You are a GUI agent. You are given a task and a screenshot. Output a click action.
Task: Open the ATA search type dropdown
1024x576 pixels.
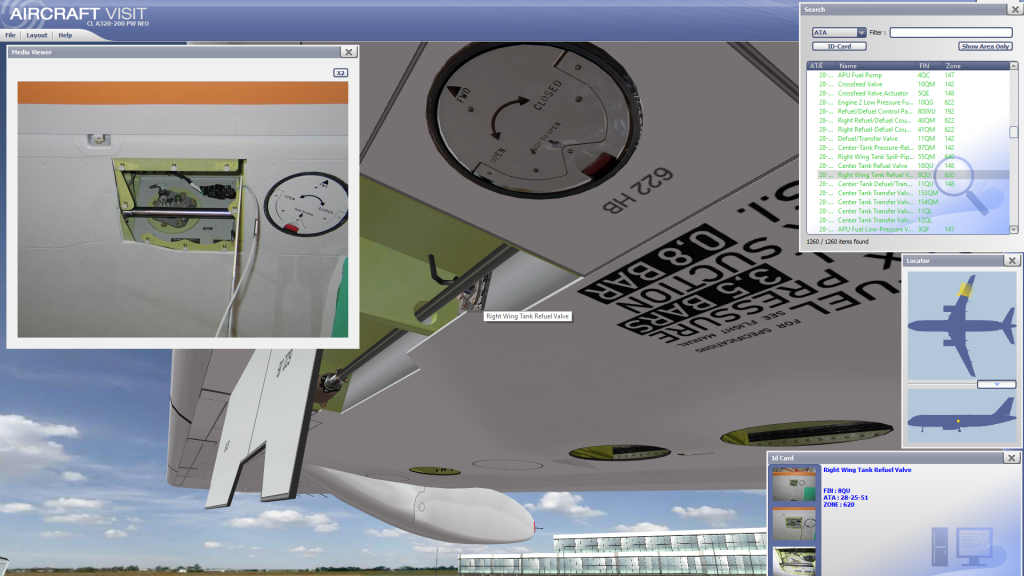(x=839, y=33)
